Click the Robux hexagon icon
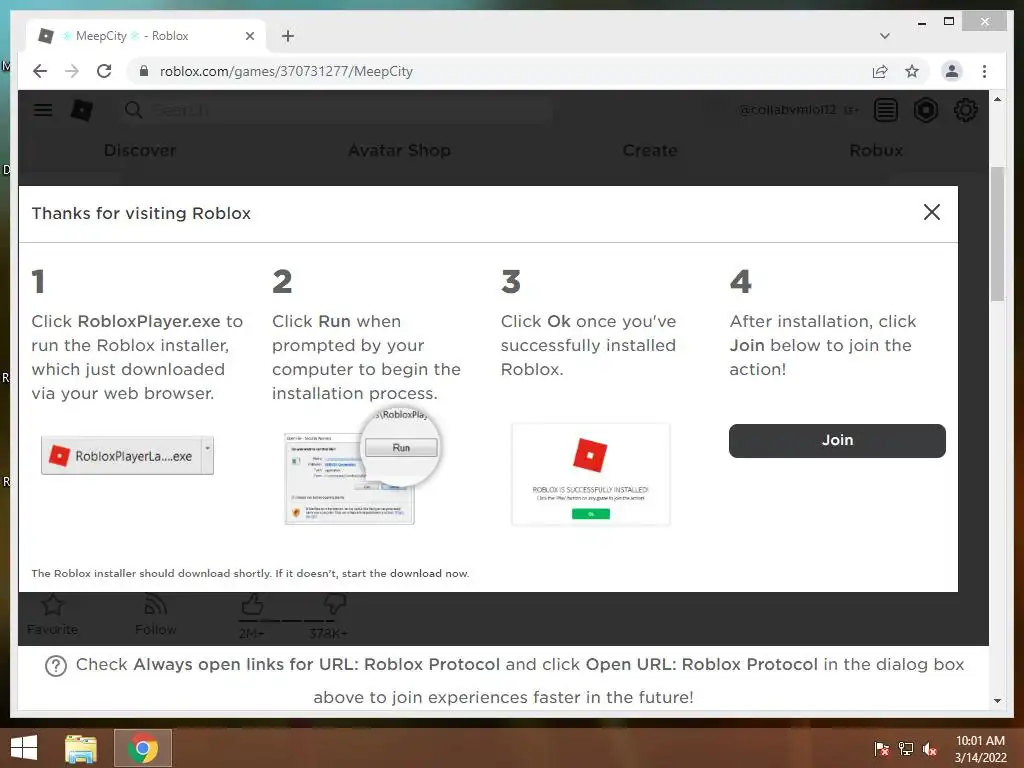This screenshot has width=1024, height=768. coord(925,110)
